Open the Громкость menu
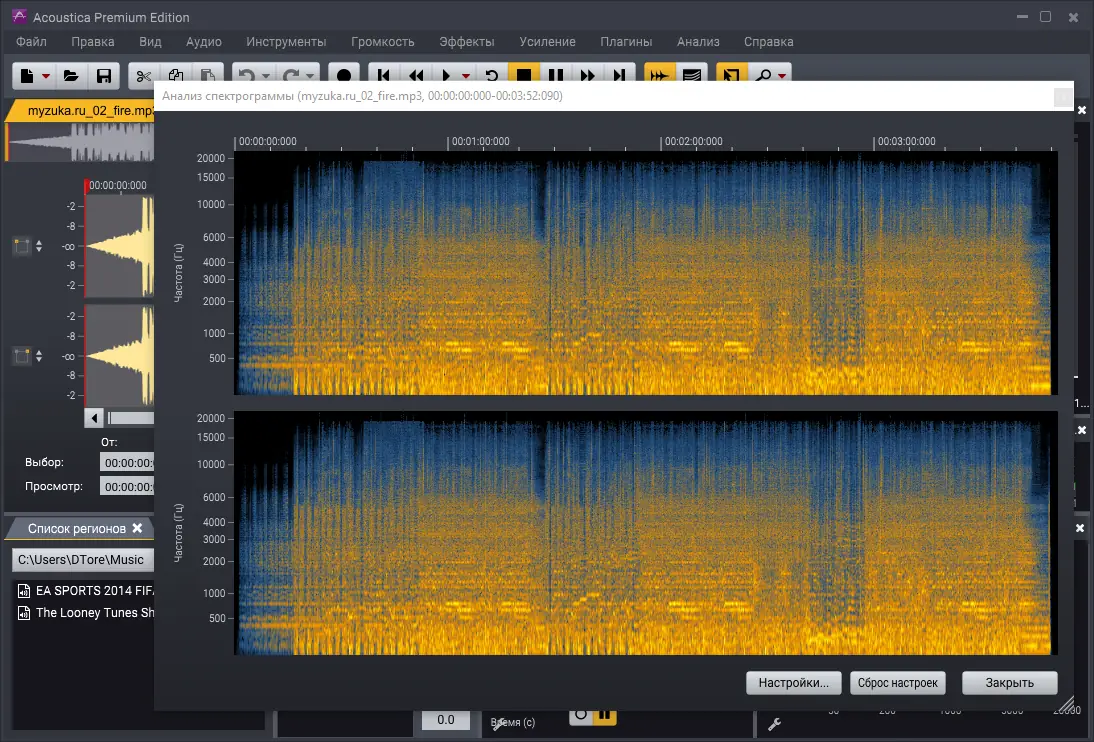This screenshot has height=742, width=1094. coord(382,42)
